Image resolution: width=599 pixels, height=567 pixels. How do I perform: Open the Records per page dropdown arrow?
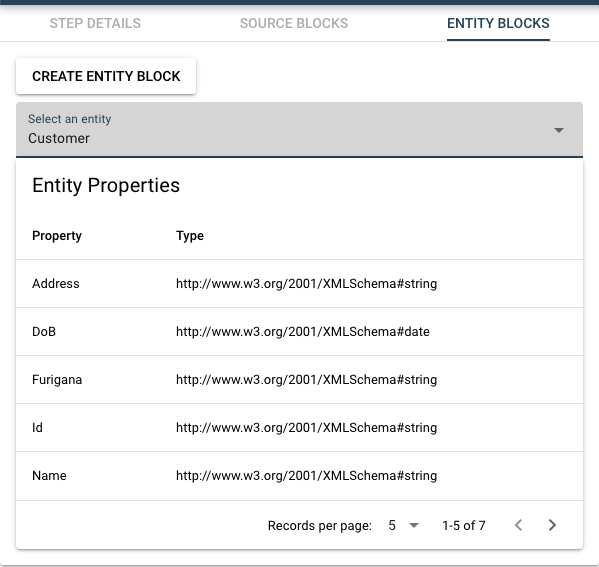click(x=414, y=525)
